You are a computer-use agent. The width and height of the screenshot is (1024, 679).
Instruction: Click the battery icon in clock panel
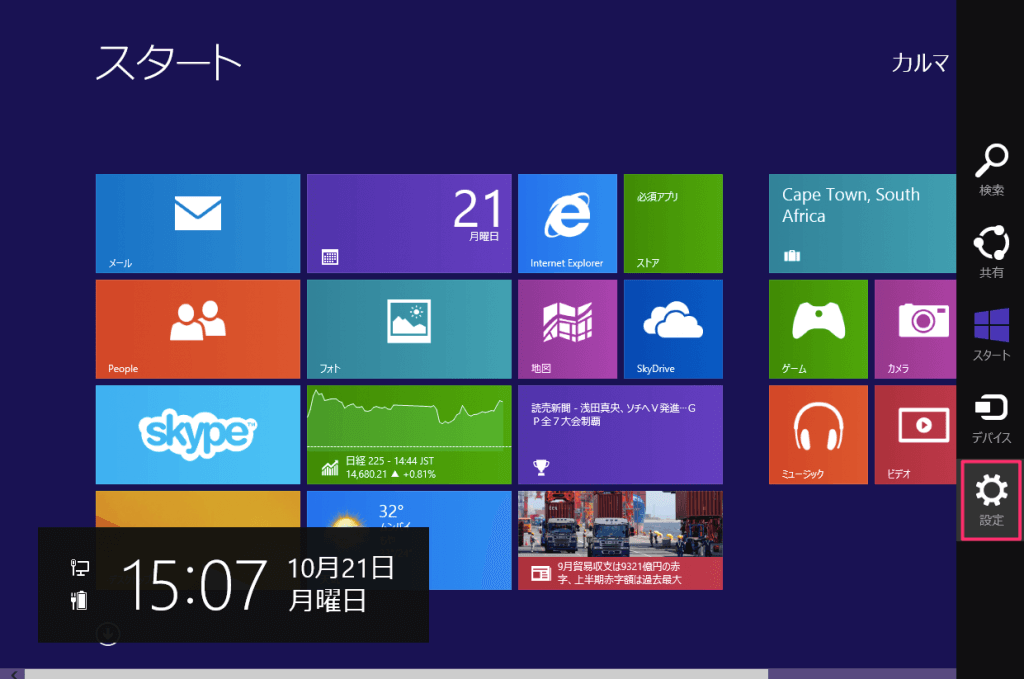pyautogui.click(x=79, y=600)
